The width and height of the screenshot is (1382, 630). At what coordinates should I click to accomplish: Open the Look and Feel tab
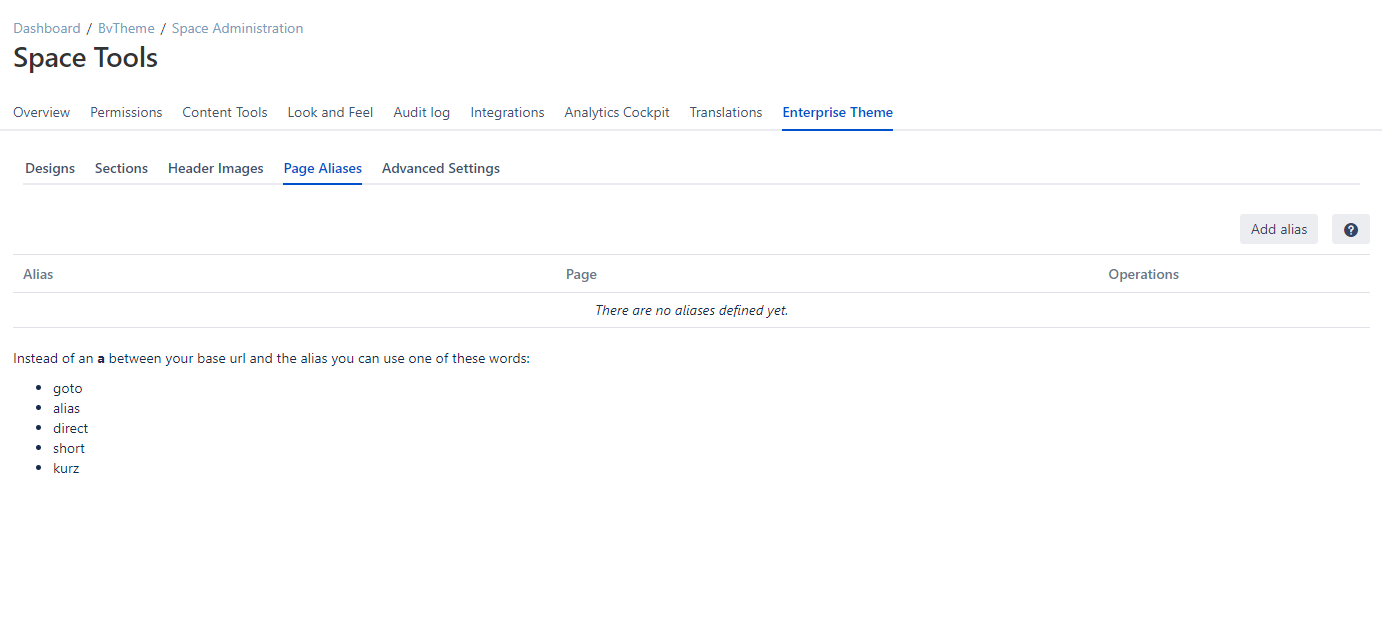coord(330,112)
